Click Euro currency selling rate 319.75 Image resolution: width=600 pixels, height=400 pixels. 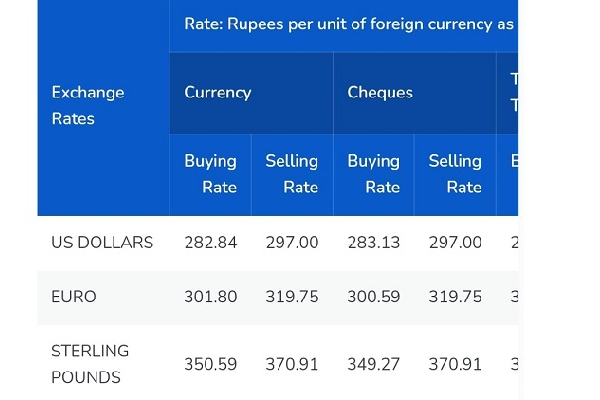tap(292, 297)
